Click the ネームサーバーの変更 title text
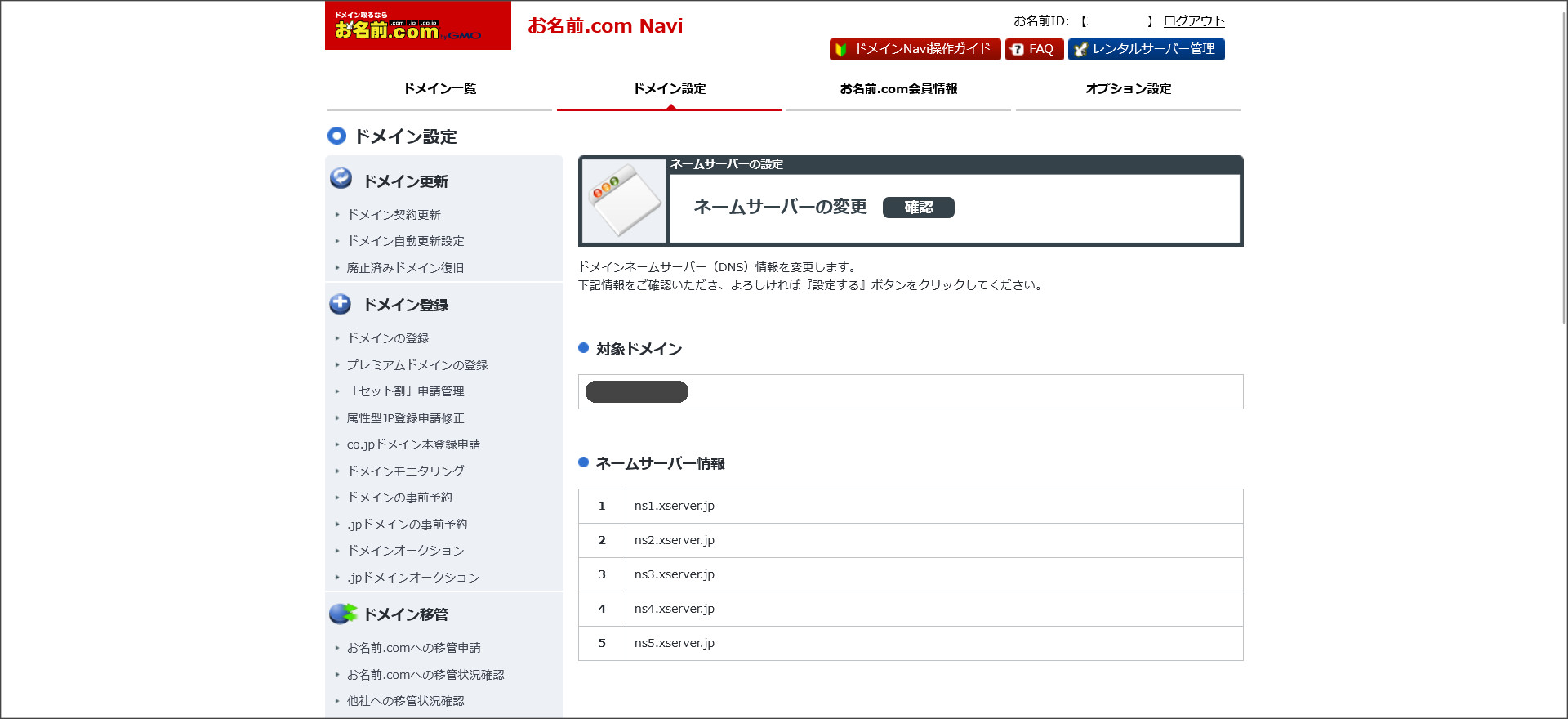Screen dimensions: 1568x719 780,208
